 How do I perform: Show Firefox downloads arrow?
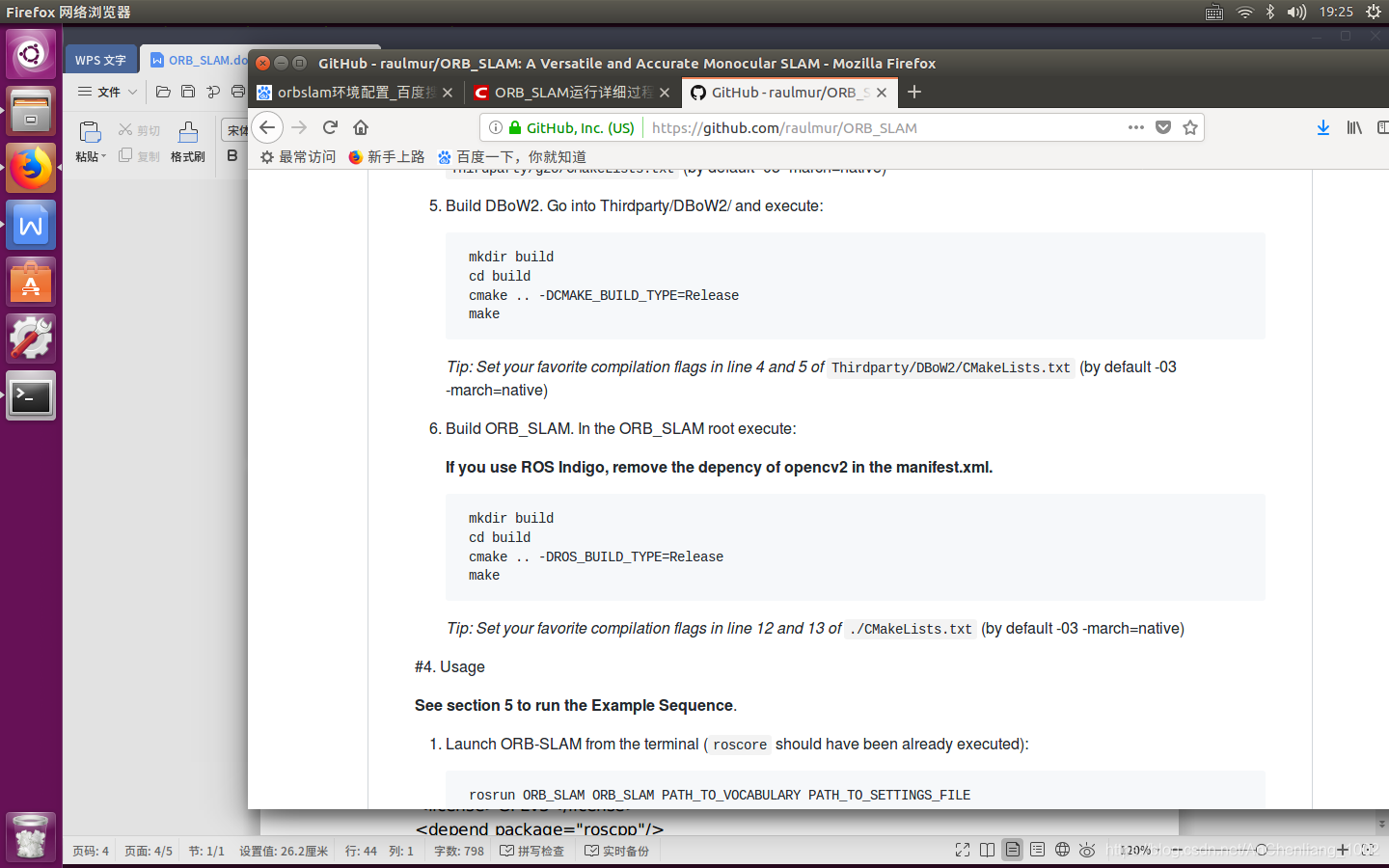click(1323, 127)
